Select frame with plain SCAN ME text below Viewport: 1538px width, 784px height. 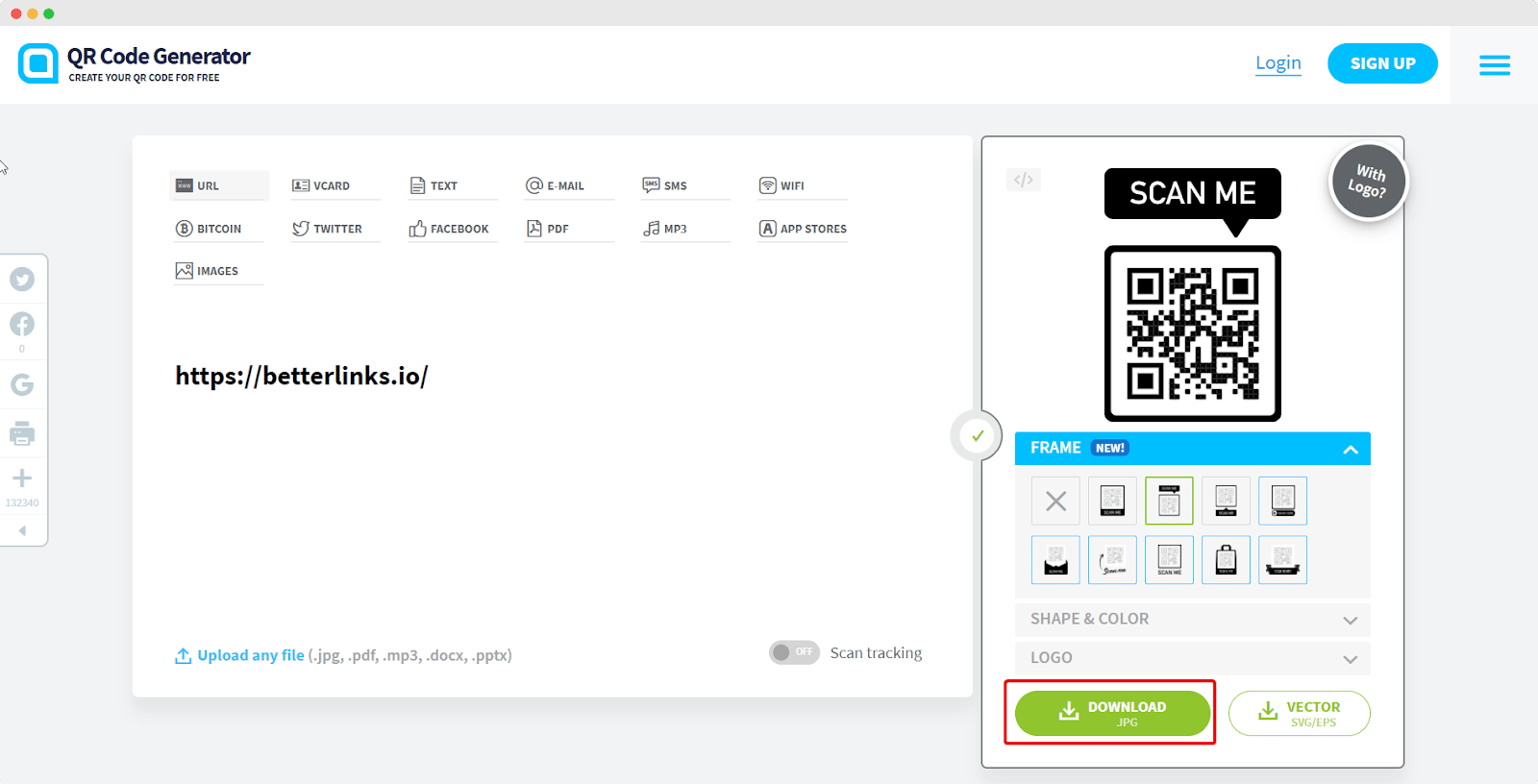[x=1169, y=560]
